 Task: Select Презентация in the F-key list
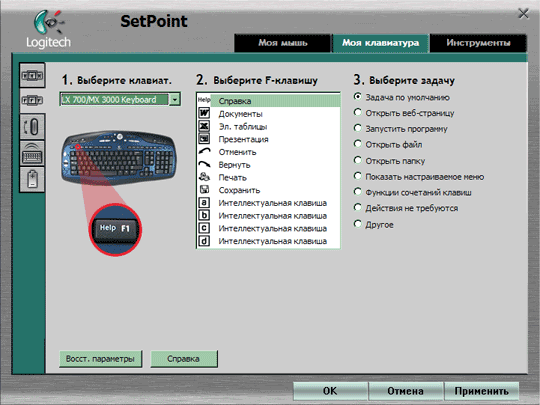[x=268, y=139]
